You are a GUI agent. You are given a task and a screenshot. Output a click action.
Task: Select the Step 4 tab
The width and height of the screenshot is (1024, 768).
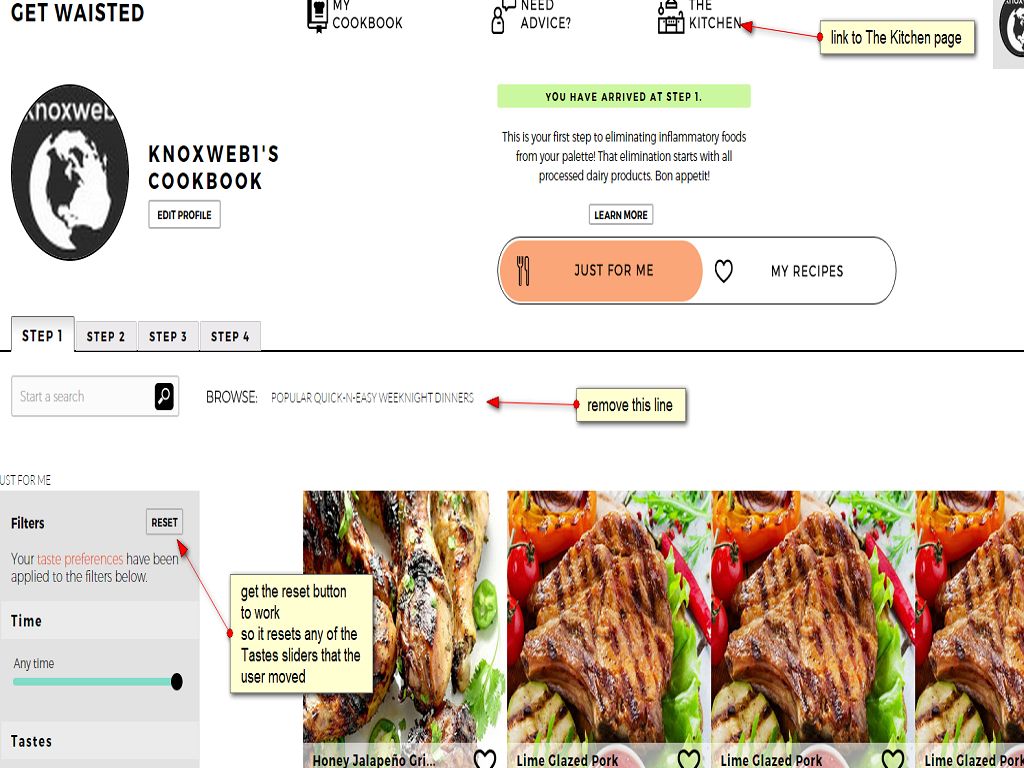(x=230, y=336)
